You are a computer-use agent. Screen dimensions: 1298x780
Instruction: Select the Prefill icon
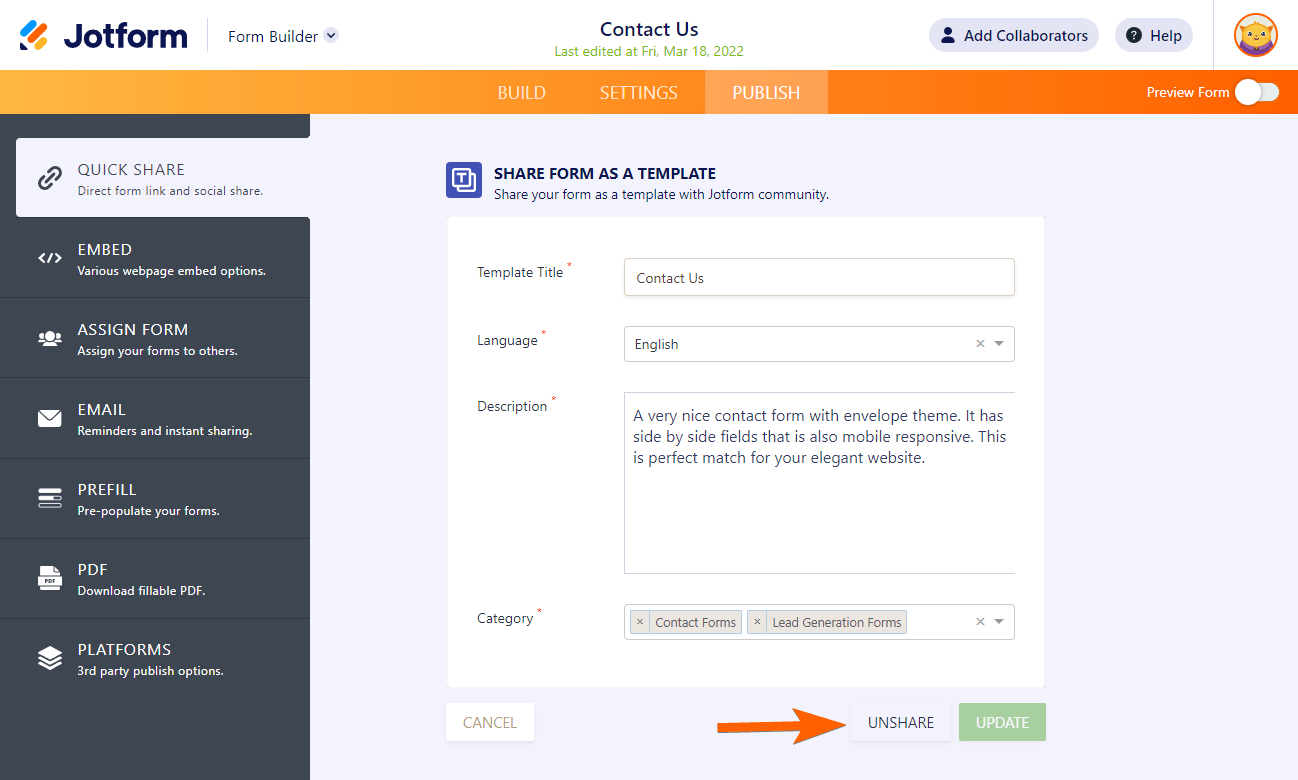click(49, 498)
